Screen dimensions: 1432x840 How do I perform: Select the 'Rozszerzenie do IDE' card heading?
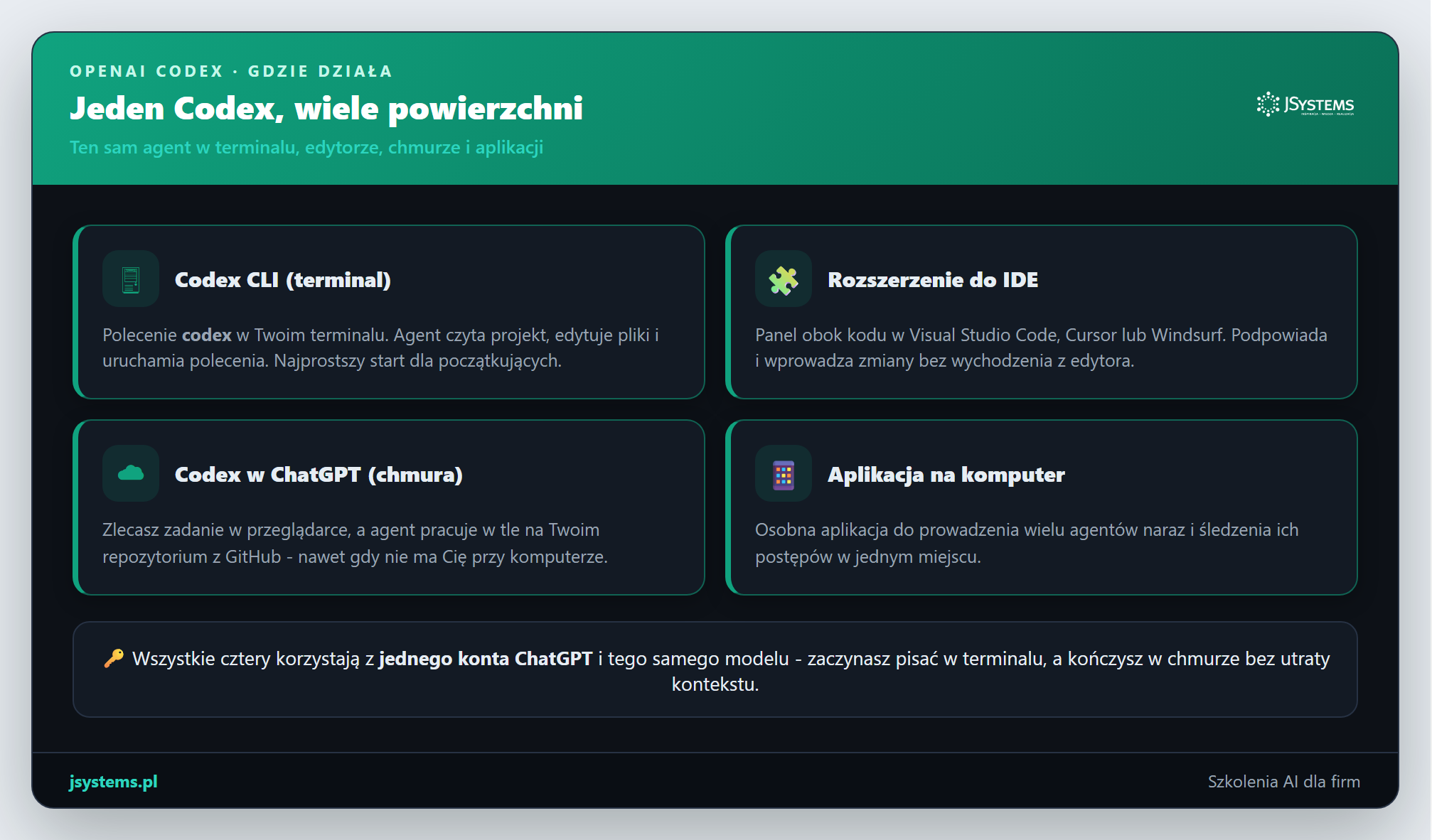tap(933, 279)
